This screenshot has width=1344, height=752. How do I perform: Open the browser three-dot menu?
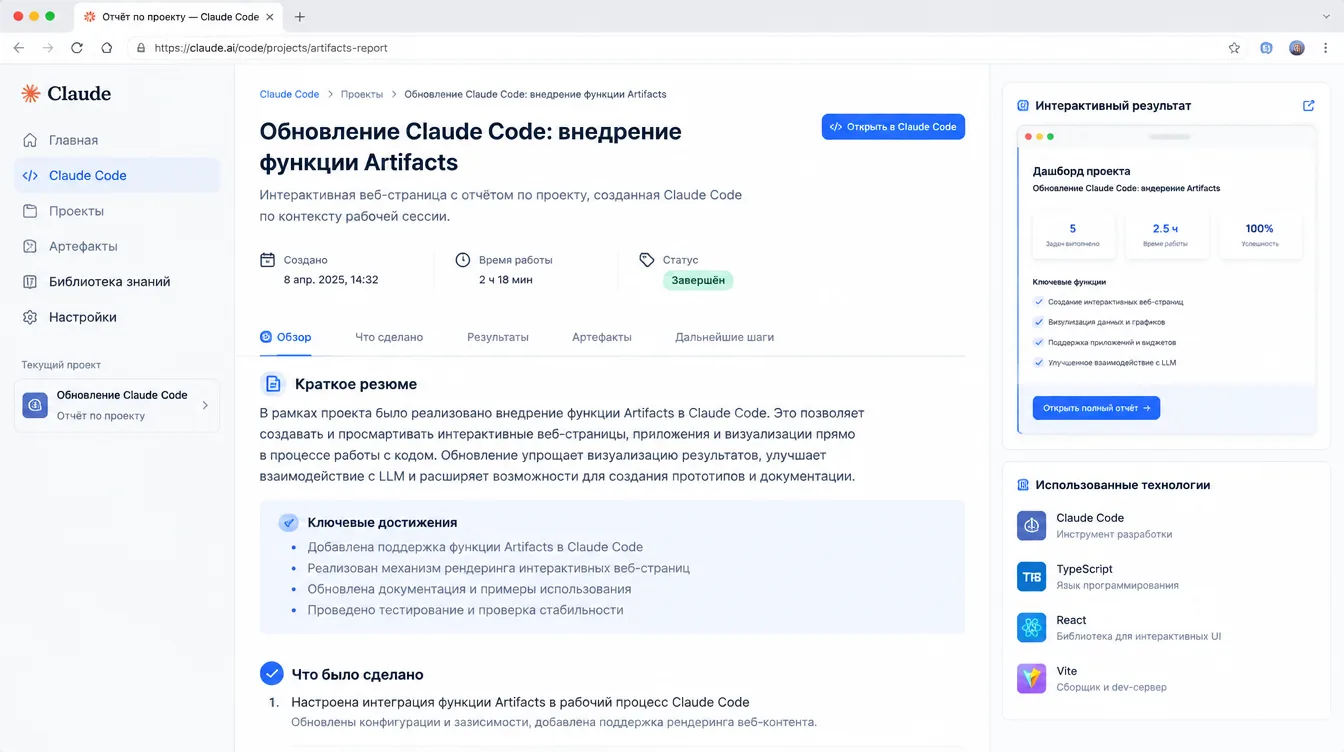tap(1325, 47)
